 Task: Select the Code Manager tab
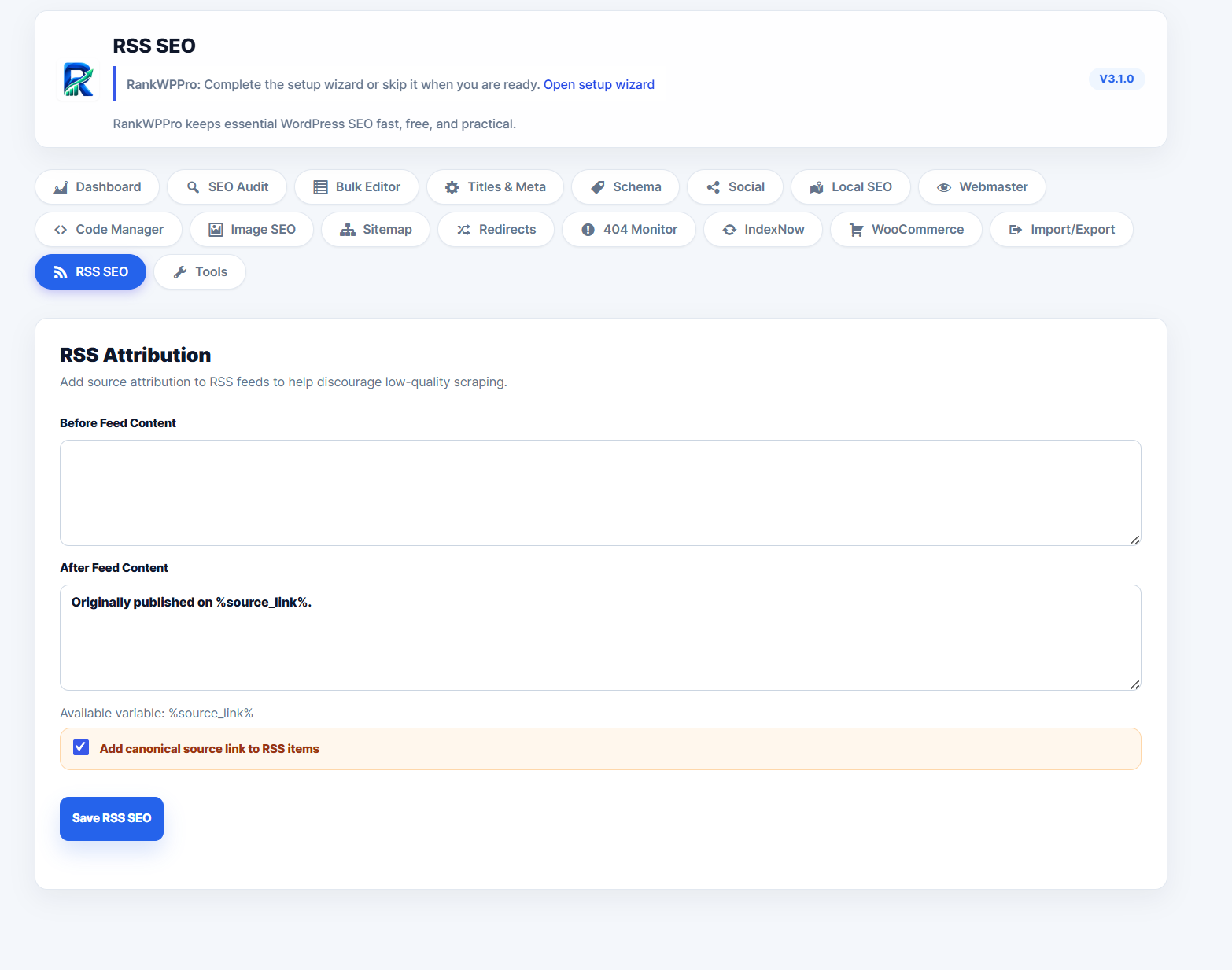point(109,230)
